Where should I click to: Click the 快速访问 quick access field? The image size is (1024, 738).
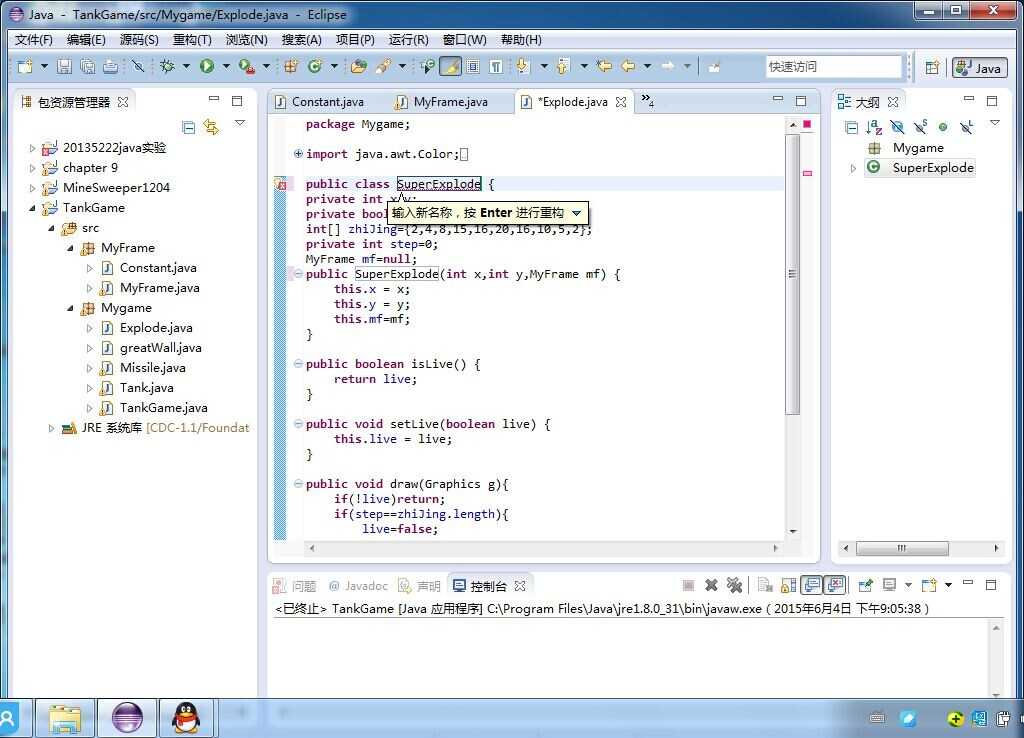click(833, 67)
